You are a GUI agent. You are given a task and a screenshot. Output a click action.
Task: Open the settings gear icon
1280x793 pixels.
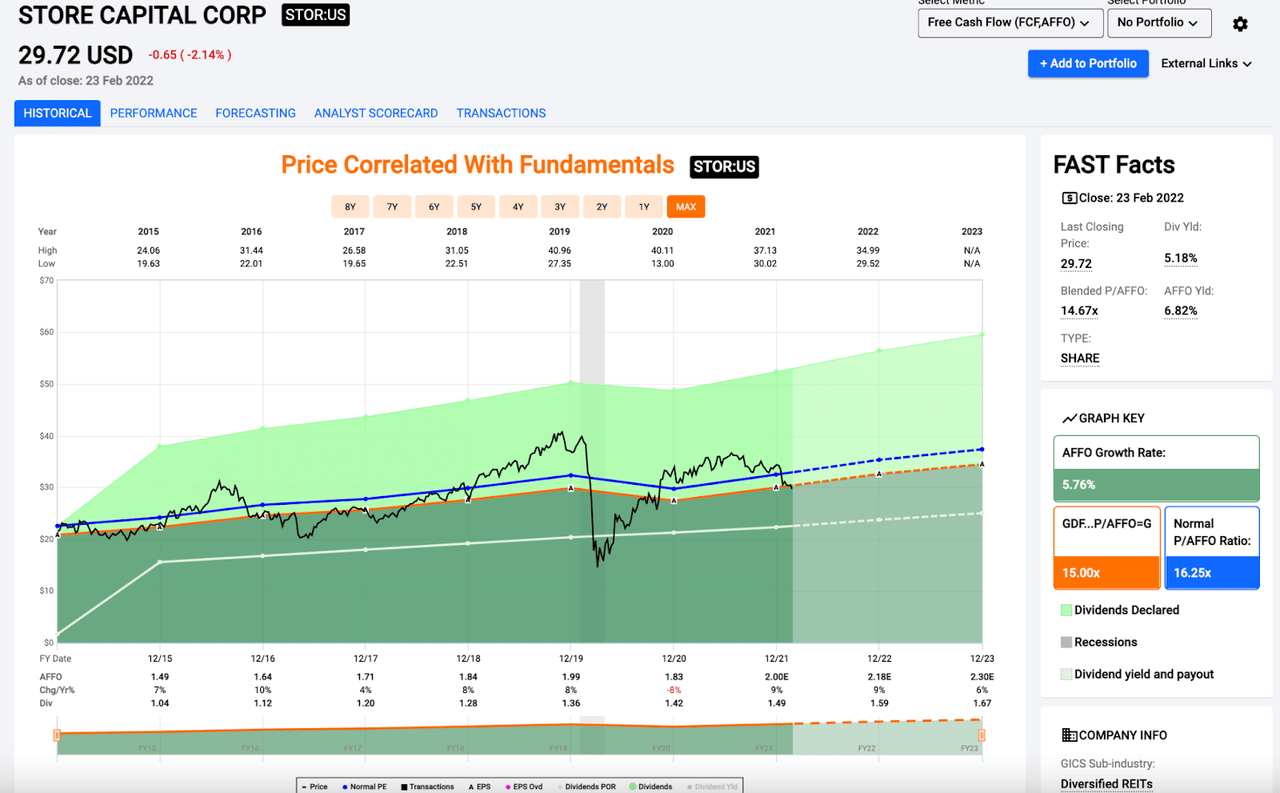click(x=1240, y=24)
